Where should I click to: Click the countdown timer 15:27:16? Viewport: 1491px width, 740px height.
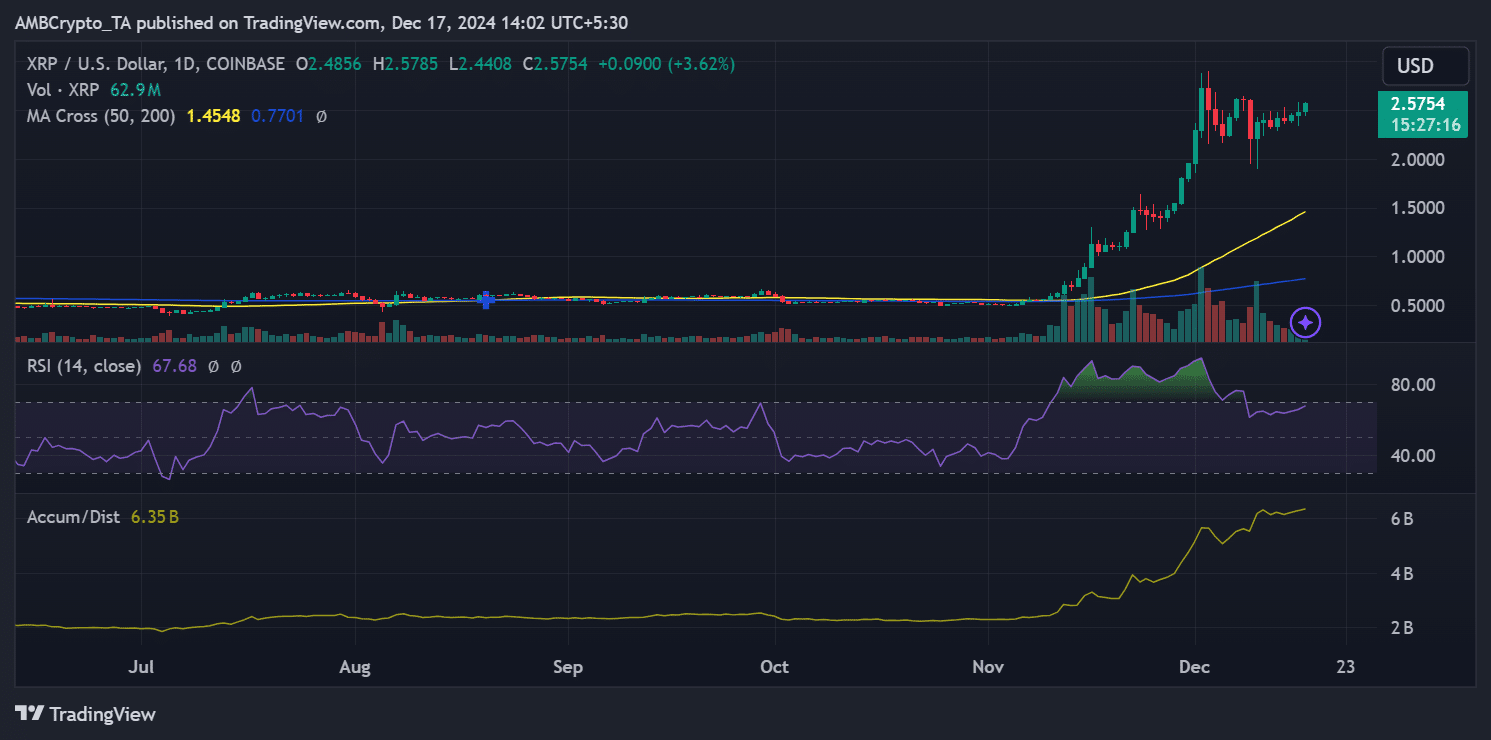coord(1424,126)
